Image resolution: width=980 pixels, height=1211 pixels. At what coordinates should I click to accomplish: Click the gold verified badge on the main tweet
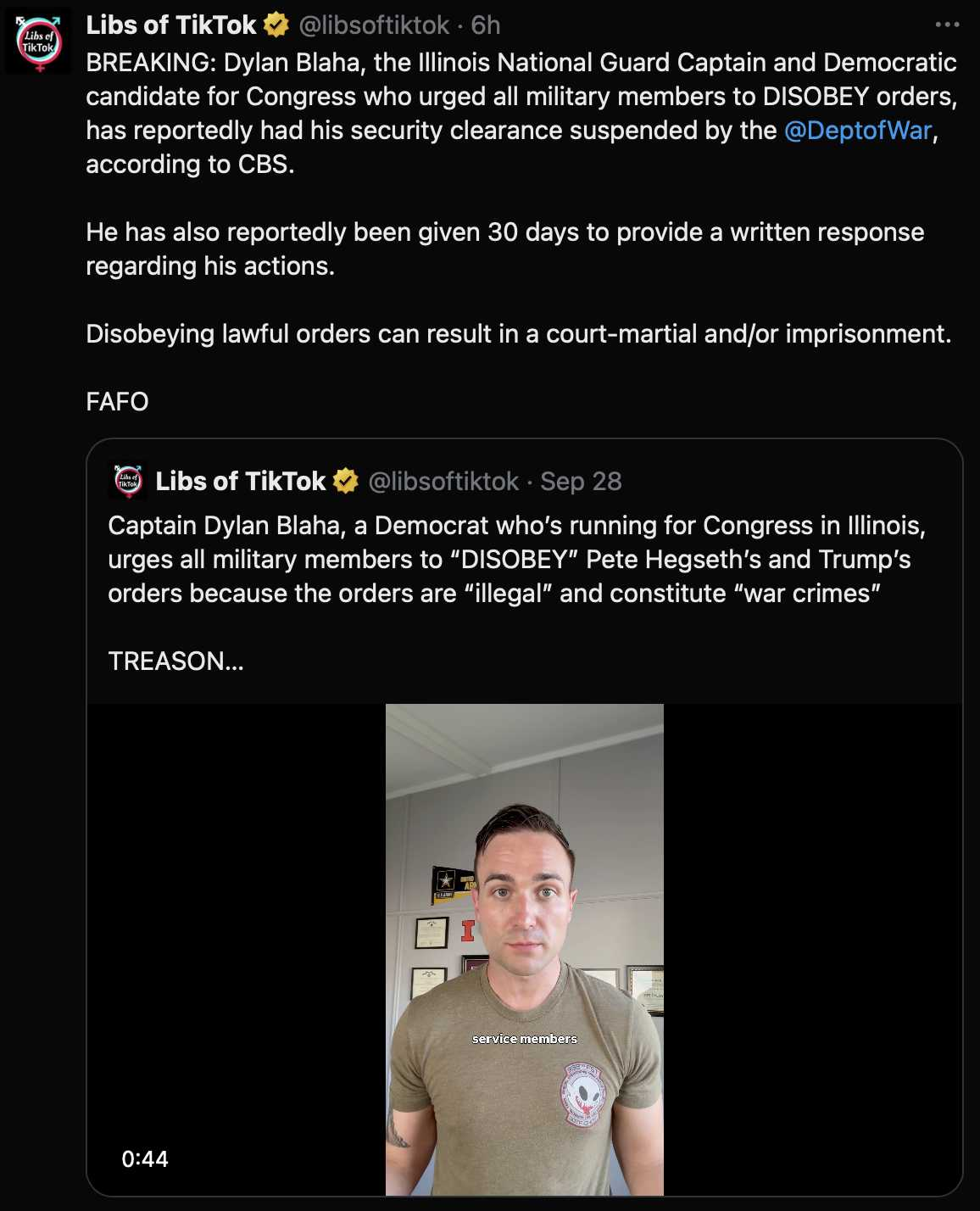276,25
